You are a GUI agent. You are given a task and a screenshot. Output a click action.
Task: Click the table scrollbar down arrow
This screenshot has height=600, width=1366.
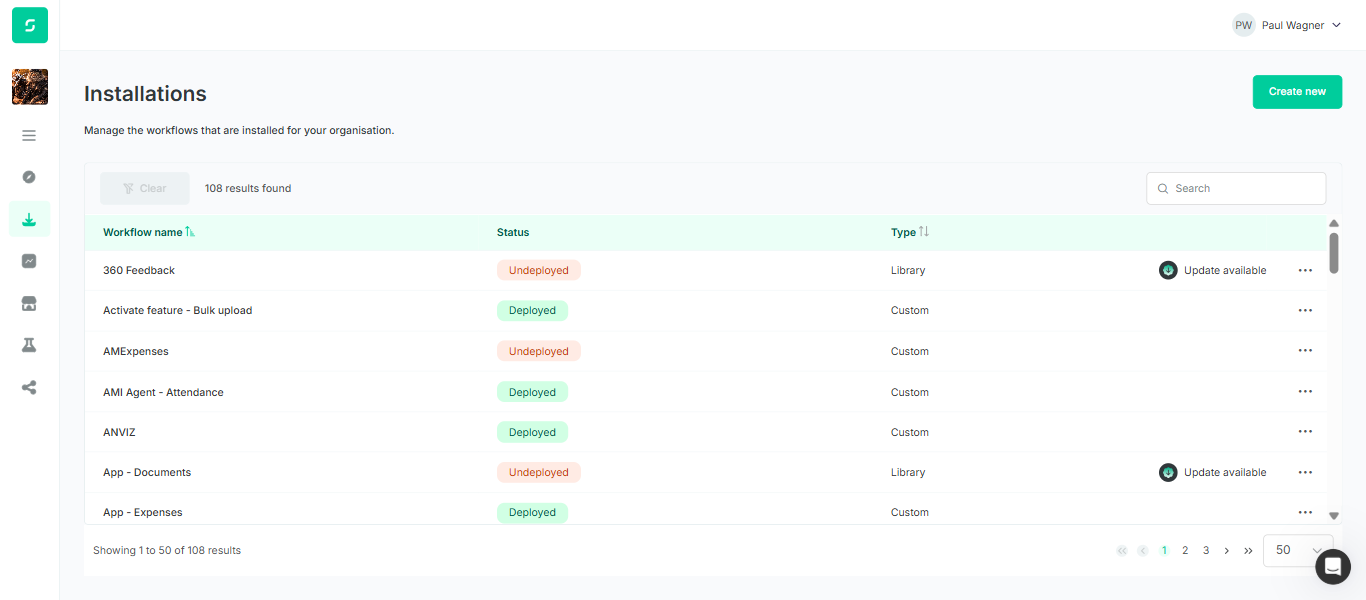pyautogui.click(x=1333, y=516)
